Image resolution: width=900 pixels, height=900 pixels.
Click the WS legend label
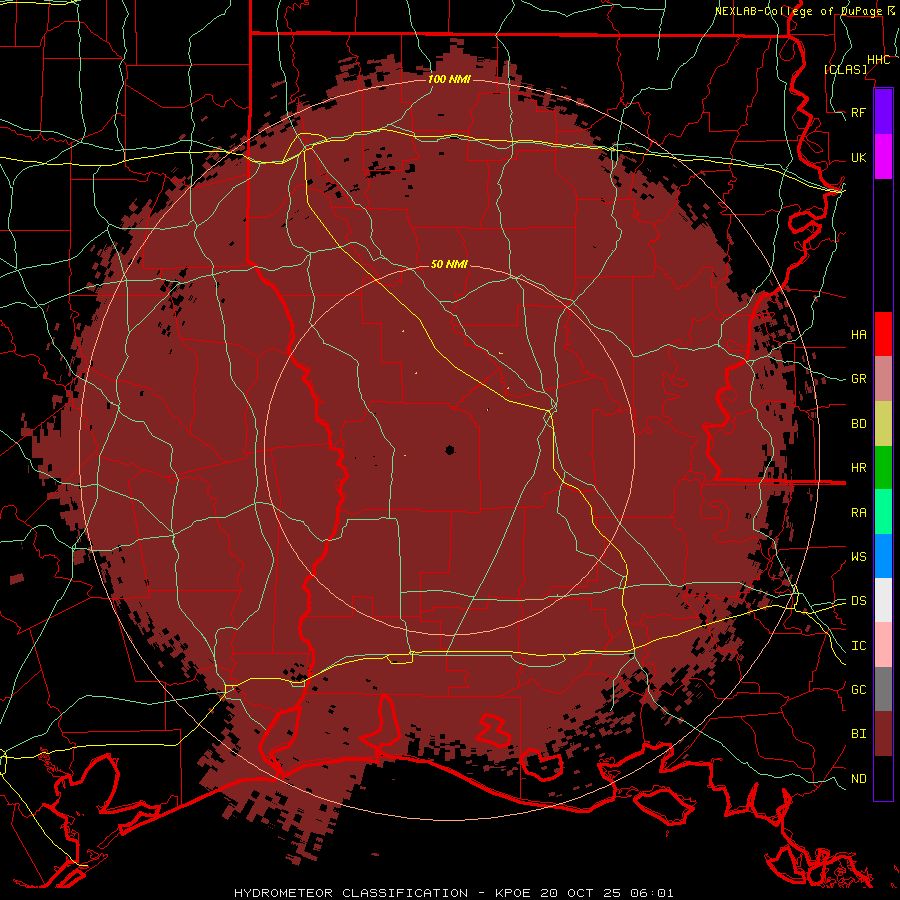pos(859,557)
